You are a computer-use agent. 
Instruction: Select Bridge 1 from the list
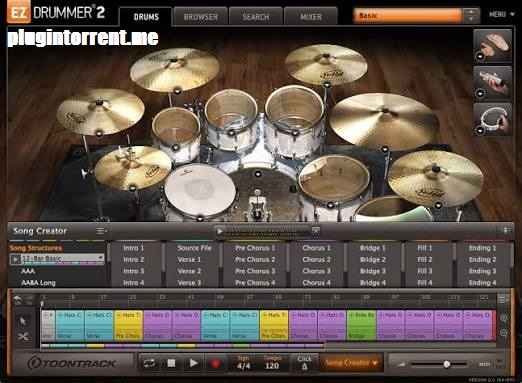tap(372, 248)
